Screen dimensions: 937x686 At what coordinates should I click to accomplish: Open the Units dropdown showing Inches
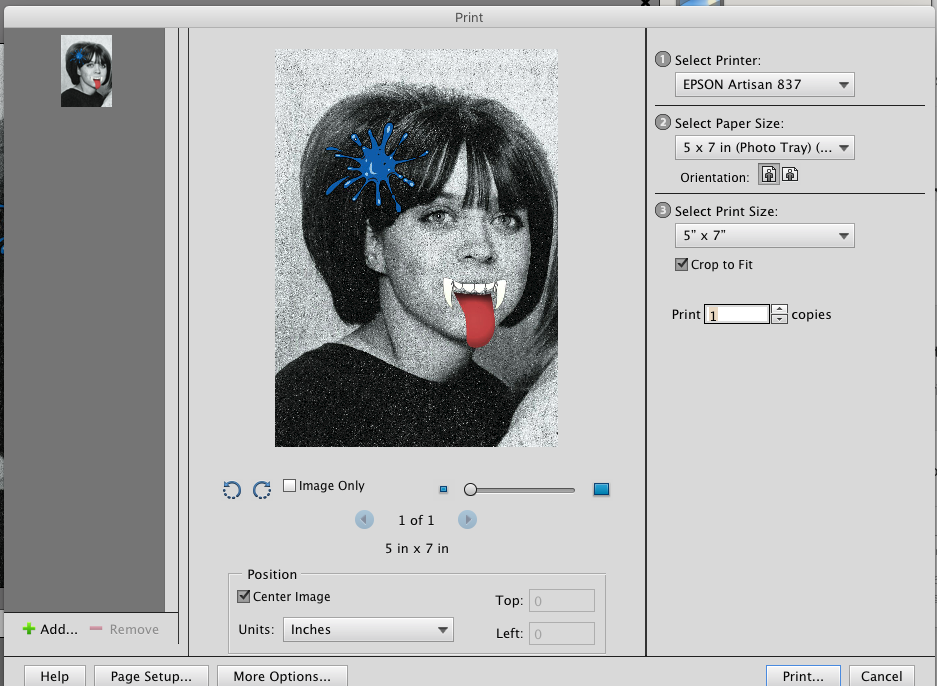pyautogui.click(x=368, y=629)
